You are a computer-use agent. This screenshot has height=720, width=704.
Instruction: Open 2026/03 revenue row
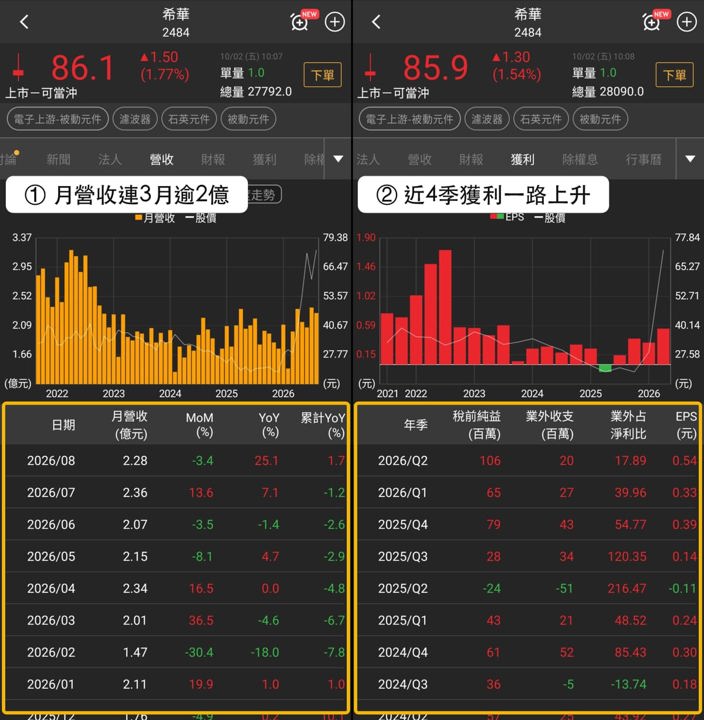176,620
